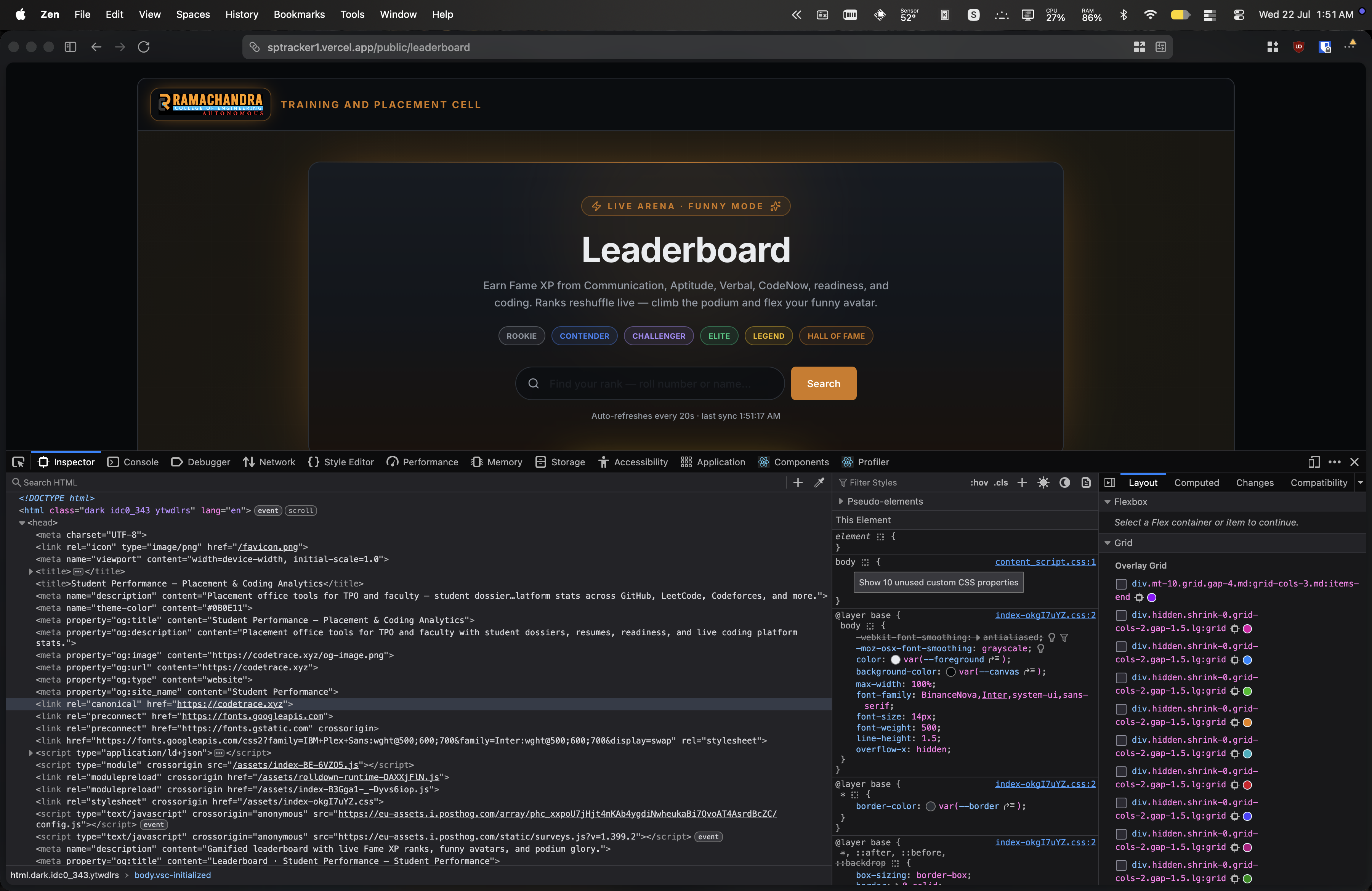Viewport: 1372px width, 891px height.
Task: Reload the current page
Action: click(144, 46)
